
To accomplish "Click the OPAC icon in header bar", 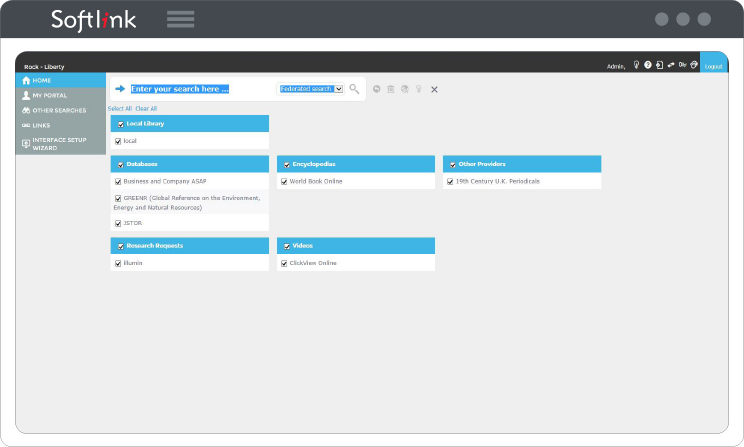I will 682,65.
